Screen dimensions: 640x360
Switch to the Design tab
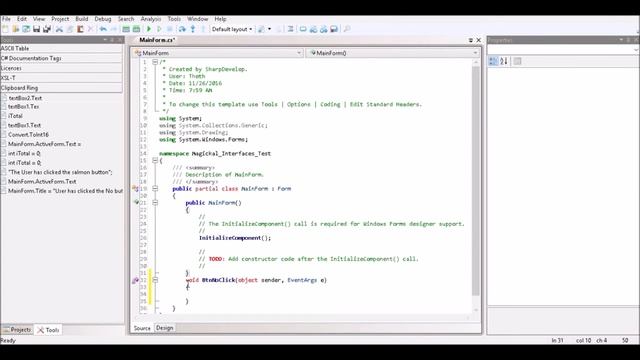coord(164,328)
